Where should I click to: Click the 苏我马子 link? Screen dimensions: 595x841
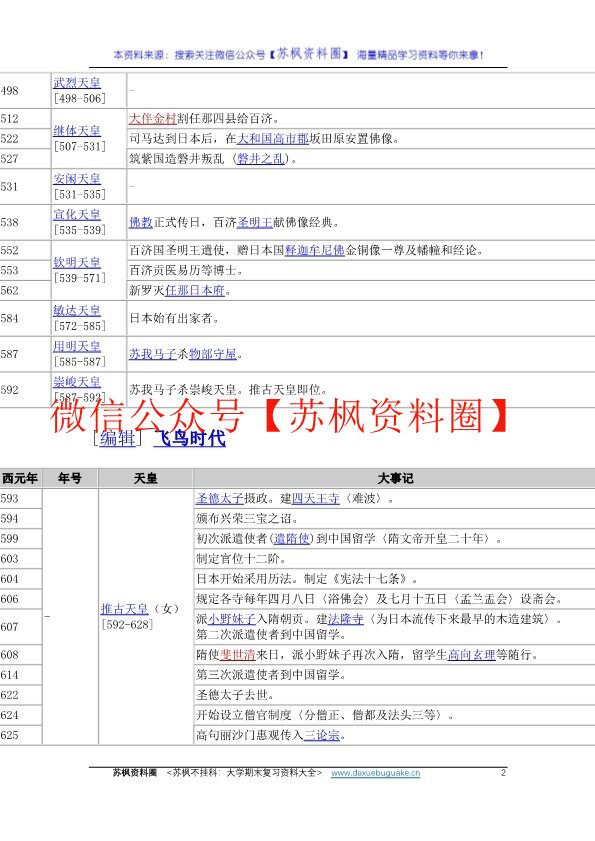coord(153,354)
